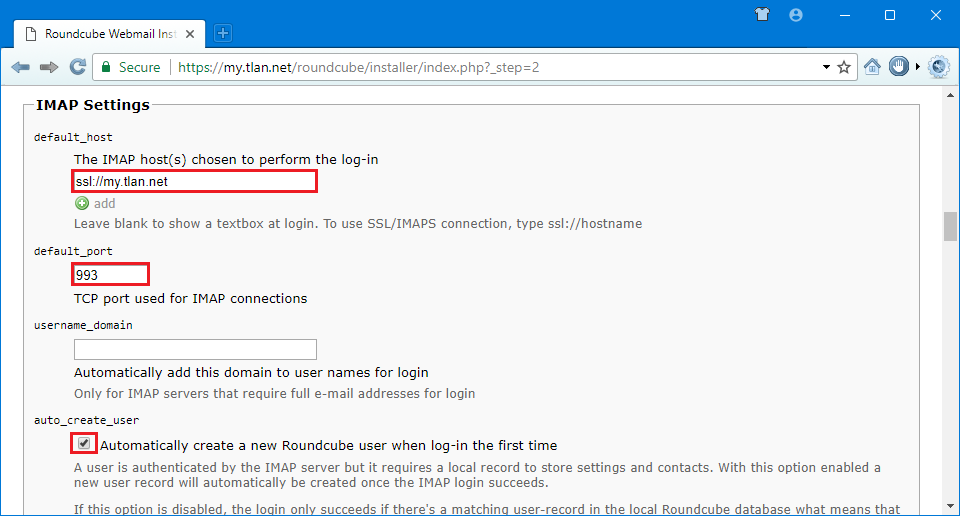
Task: Select the Roundcube Webmail Installer tab
Action: click(110, 34)
